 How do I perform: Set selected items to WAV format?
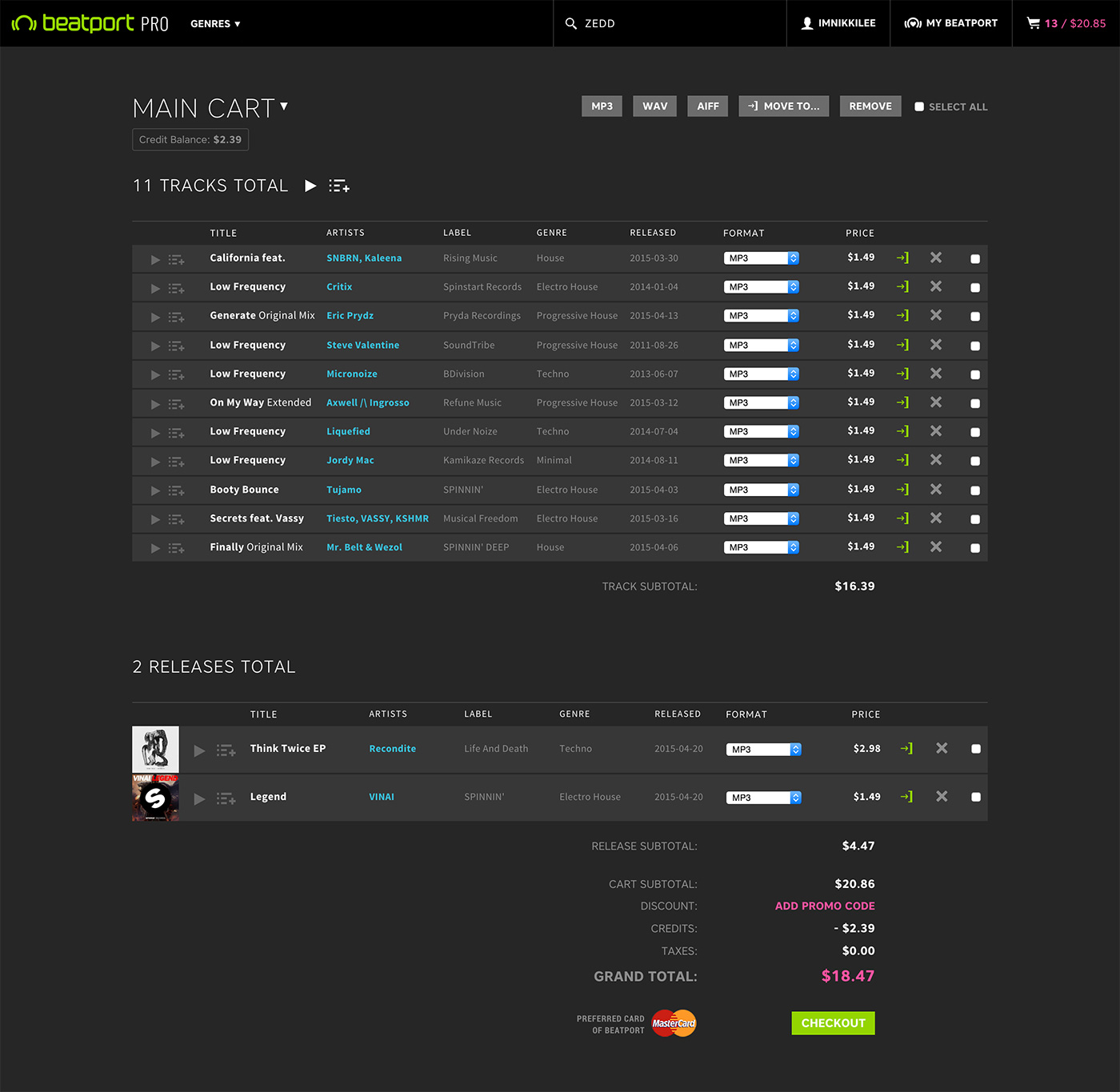[x=655, y=106]
